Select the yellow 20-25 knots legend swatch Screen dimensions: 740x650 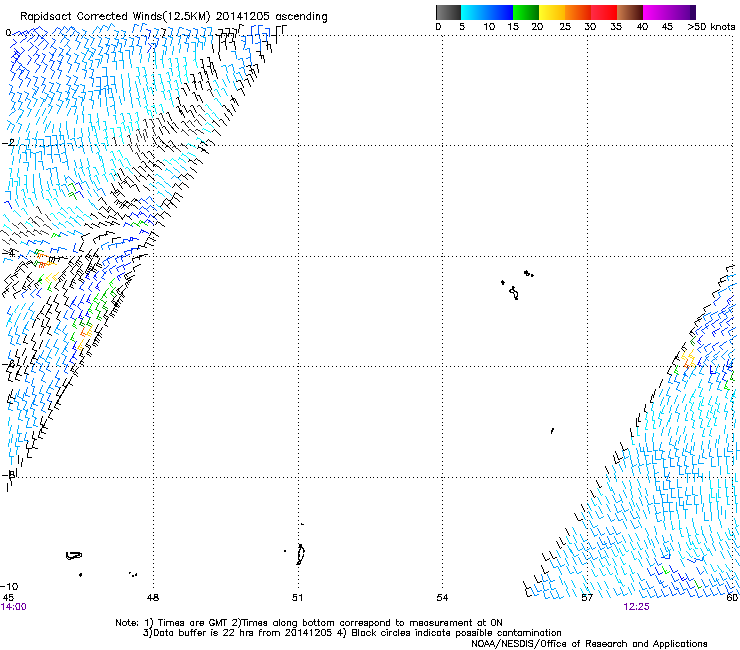[552, 12]
